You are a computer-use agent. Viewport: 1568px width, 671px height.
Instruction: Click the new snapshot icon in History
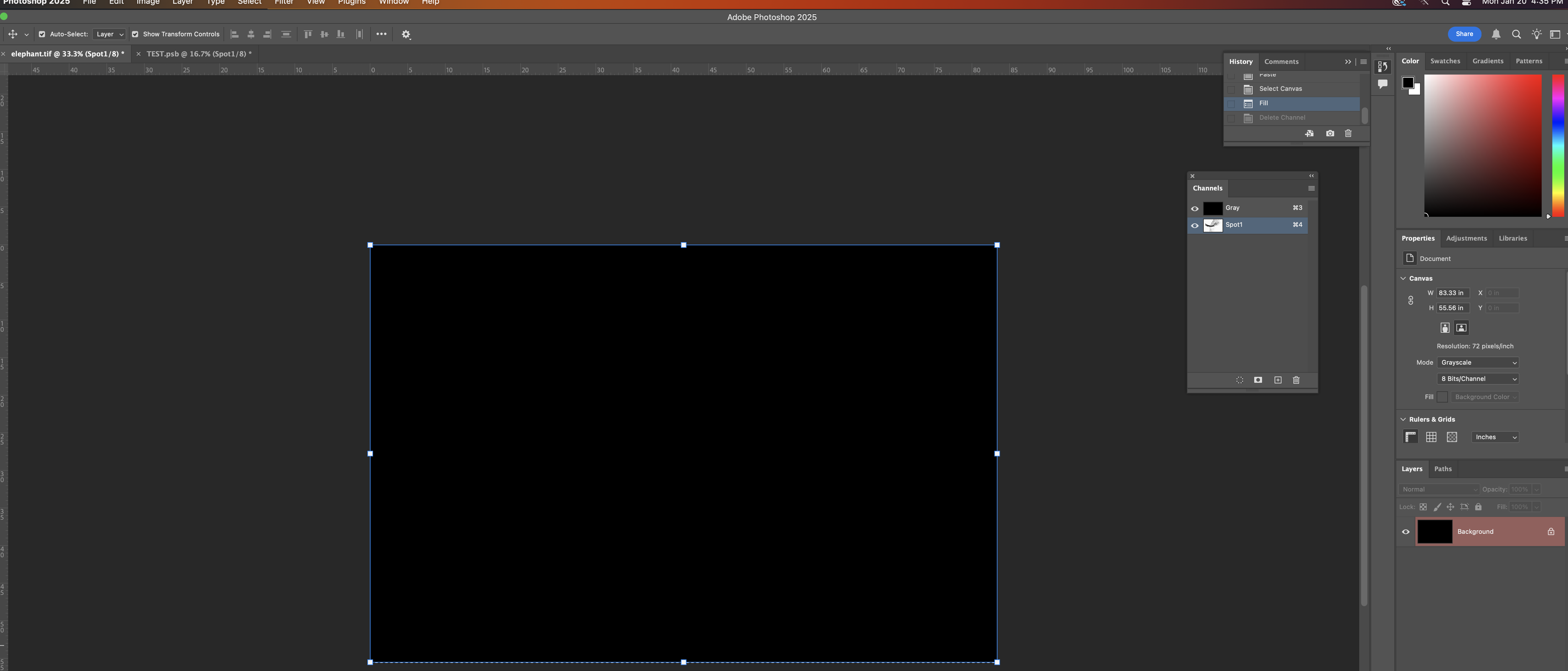point(1330,133)
